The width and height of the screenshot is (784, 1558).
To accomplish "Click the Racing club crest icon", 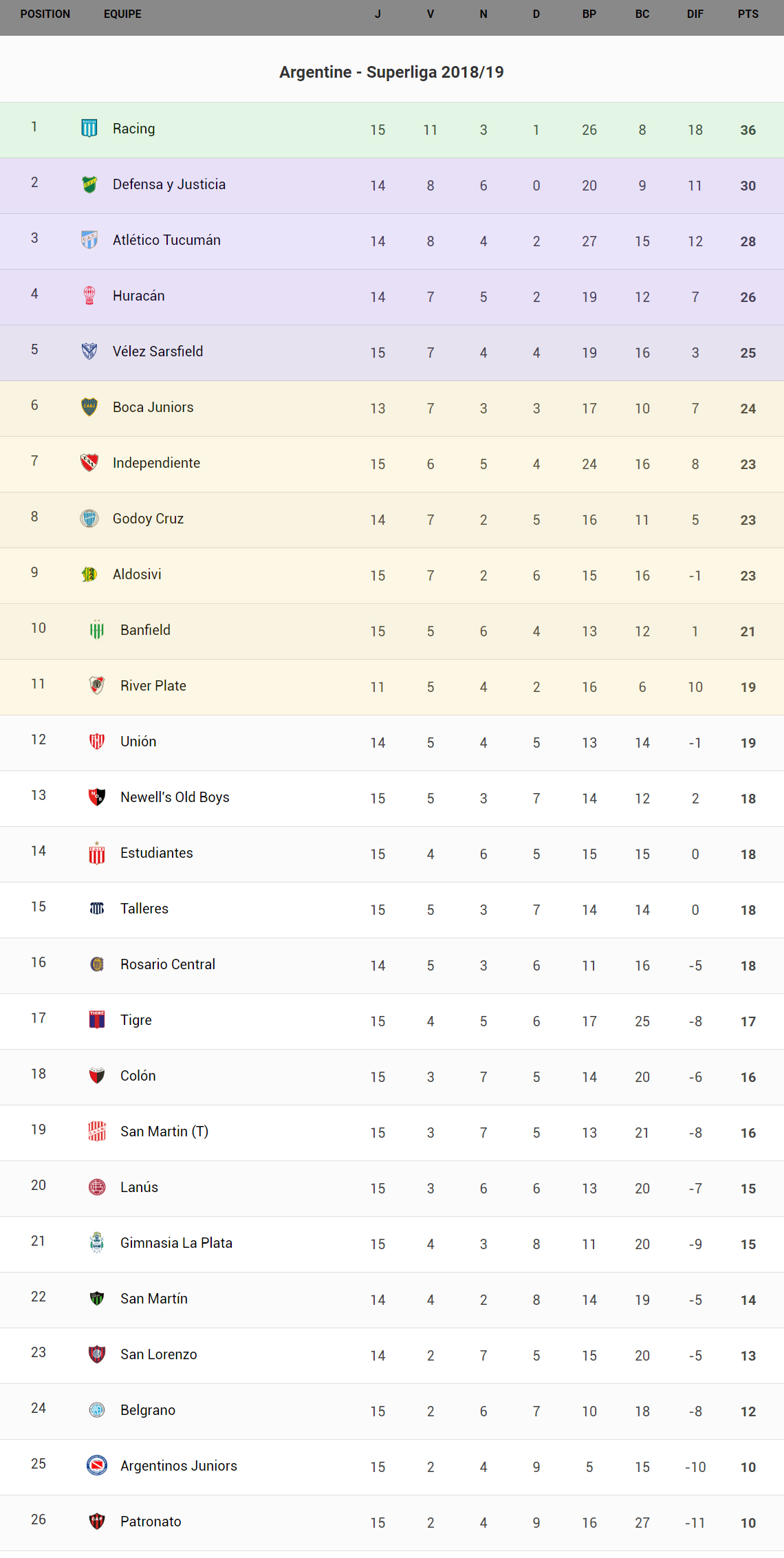I will (x=89, y=128).
